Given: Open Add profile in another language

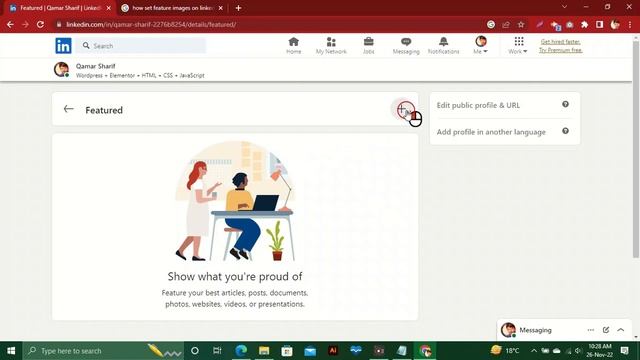Looking at the screenshot, I should coord(491,132).
